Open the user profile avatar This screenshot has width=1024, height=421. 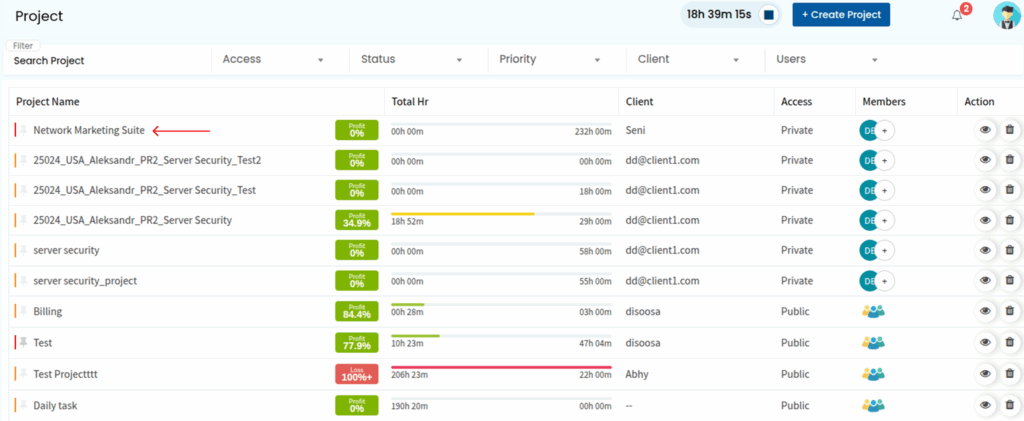pyautogui.click(x=1006, y=15)
